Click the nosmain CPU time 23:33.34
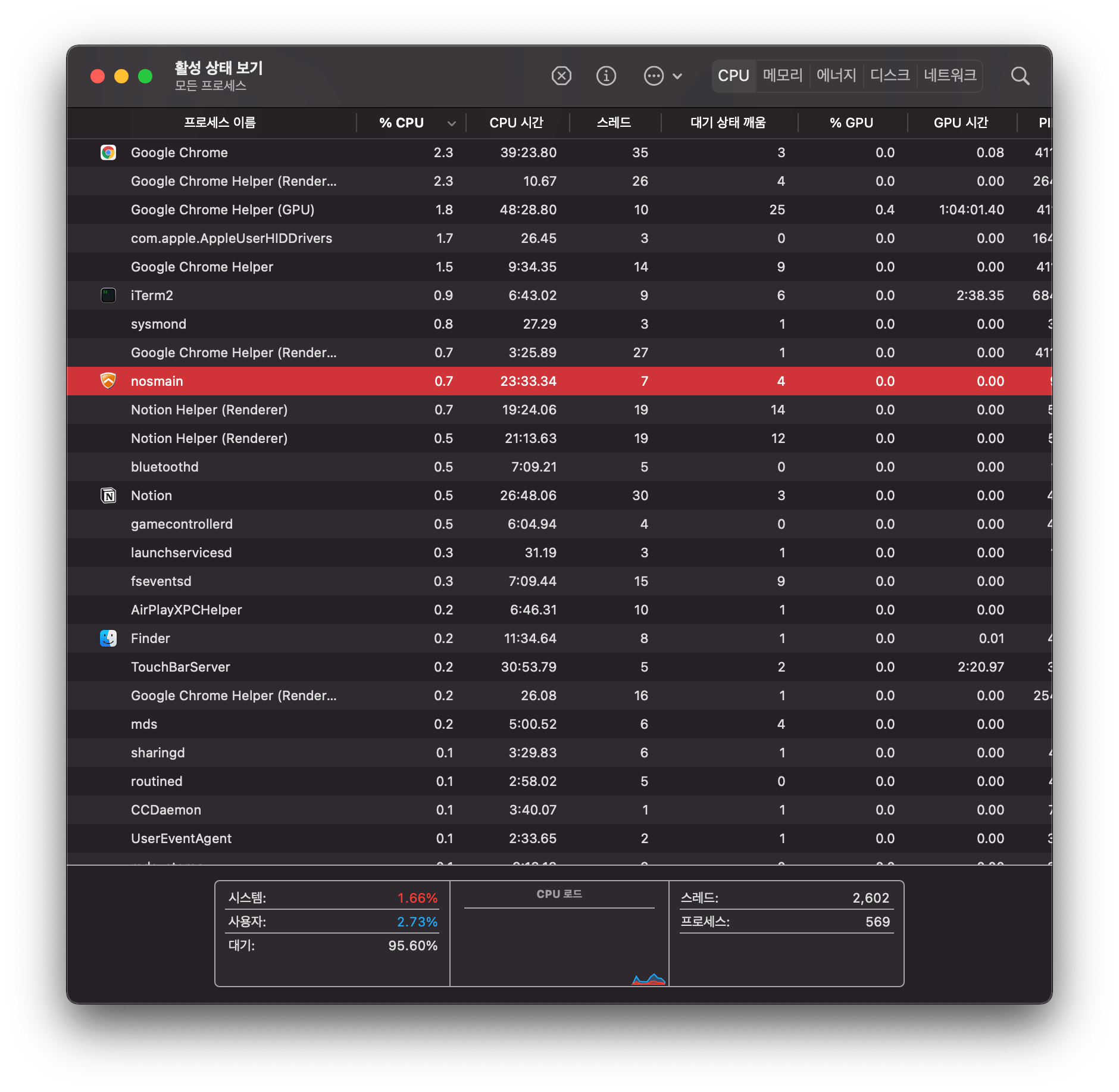 [528, 381]
